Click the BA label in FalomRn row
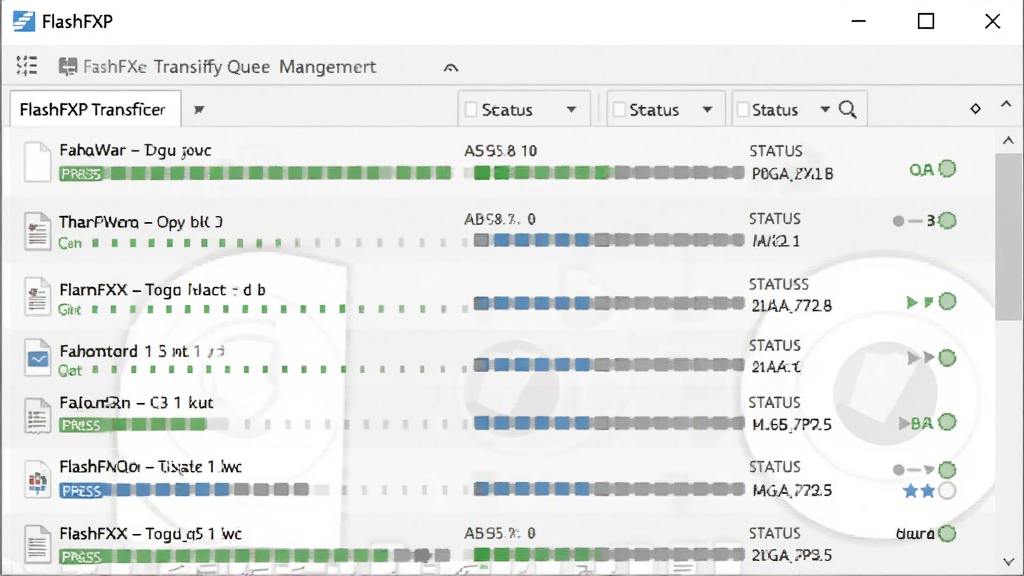This screenshot has height=576, width=1024. [921, 423]
